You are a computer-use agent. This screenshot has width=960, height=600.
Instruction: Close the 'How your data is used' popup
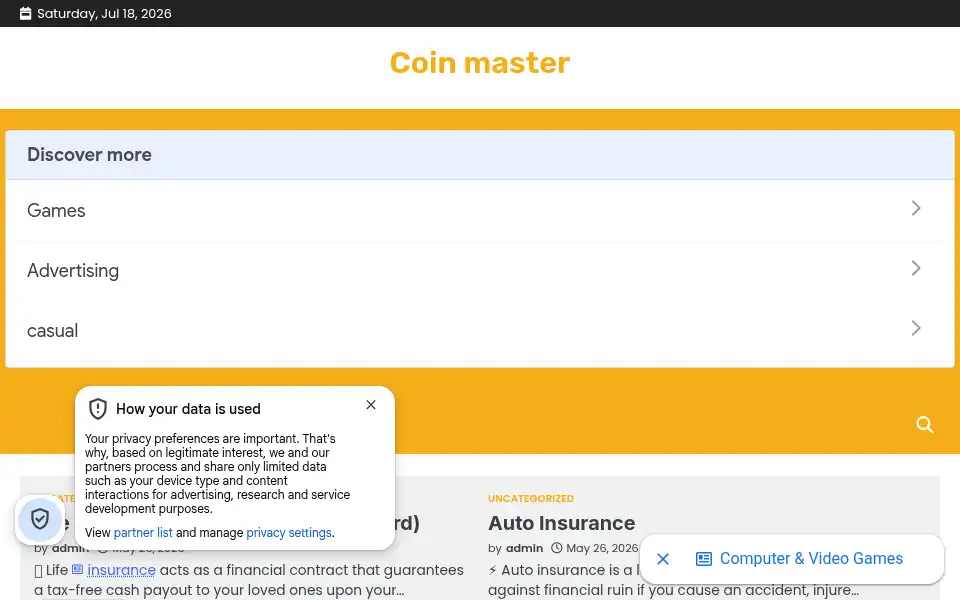click(371, 405)
